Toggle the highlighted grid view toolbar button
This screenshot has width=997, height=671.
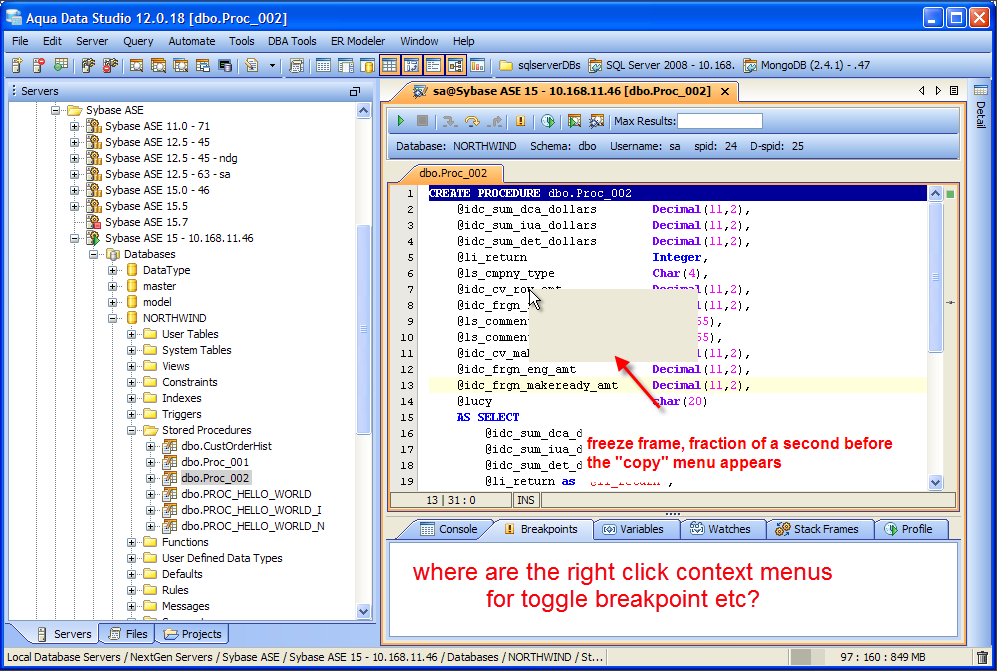click(x=389, y=65)
